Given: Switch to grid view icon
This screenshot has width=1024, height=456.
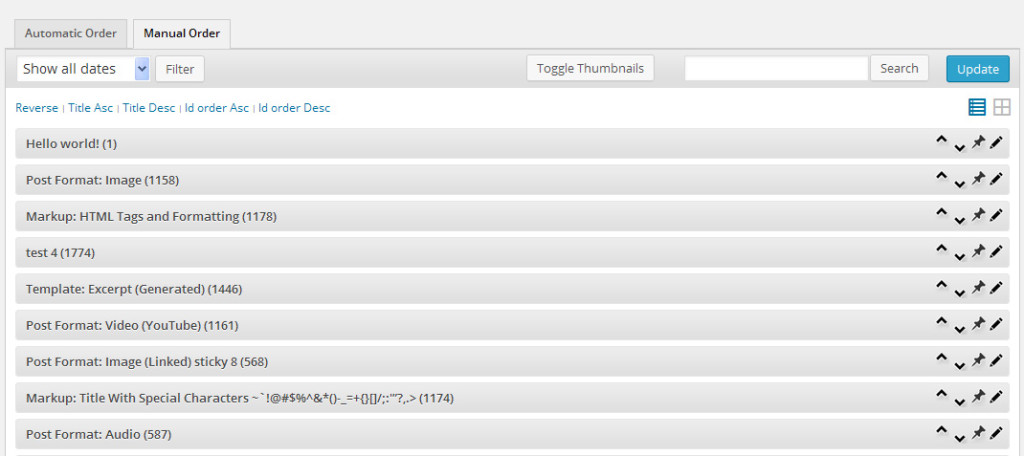Looking at the screenshot, I should click(x=1002, y=107).
